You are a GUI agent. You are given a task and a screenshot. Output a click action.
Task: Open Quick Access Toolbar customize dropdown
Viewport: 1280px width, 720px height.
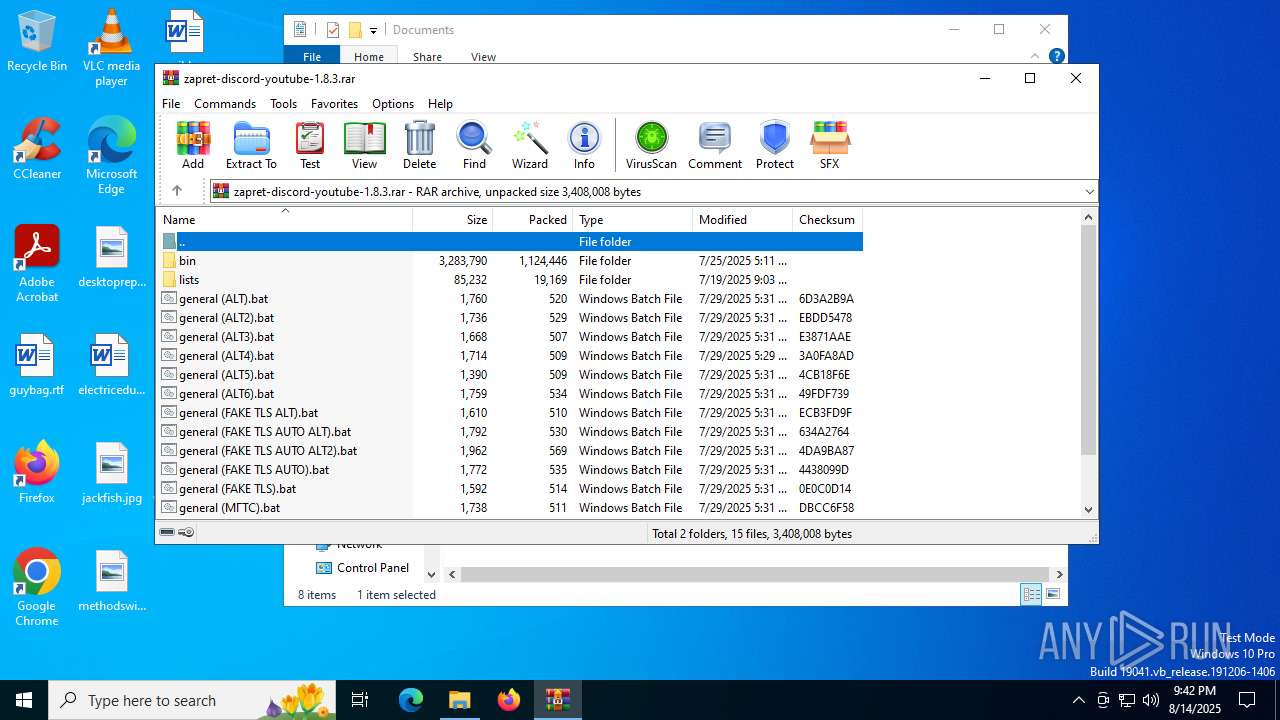pyautogui.click(x=373, y=30)
